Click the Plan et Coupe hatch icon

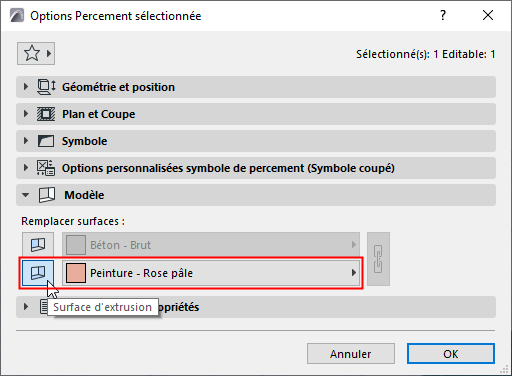pos(46,114)
